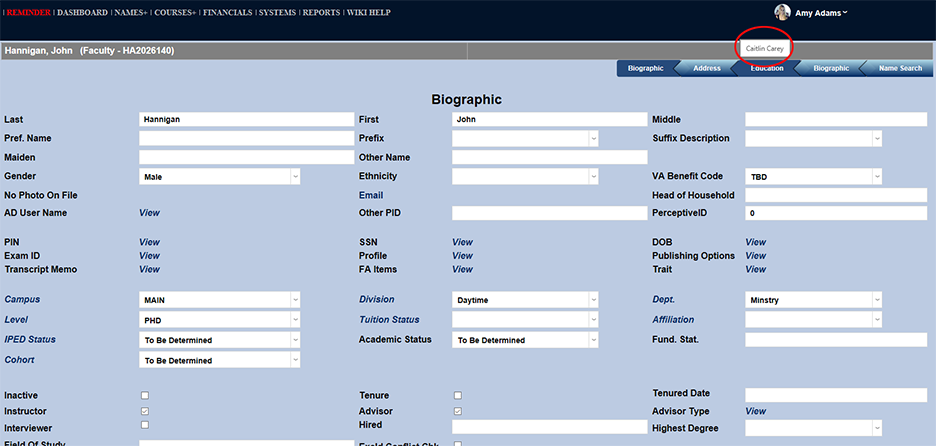936x446 pixels.
Task: View AD User Name
Action: 149,213
